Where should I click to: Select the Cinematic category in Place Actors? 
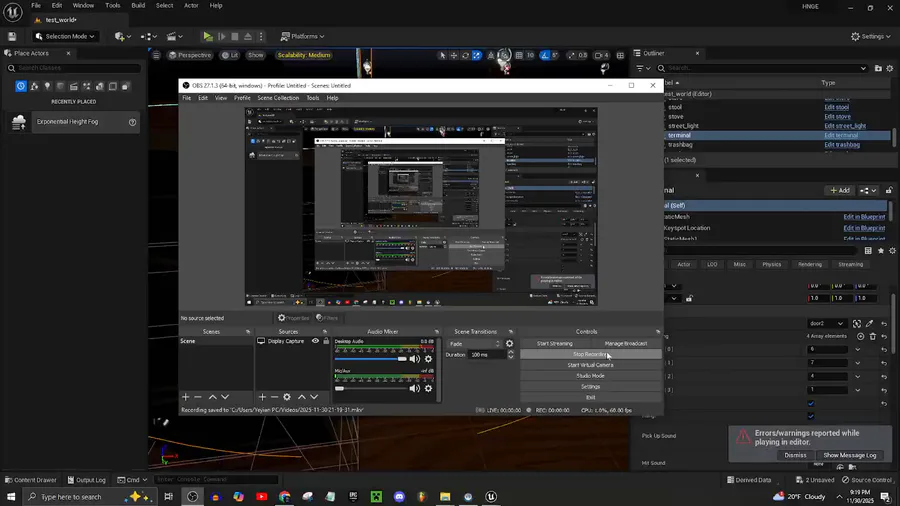(x=73, y=86)
